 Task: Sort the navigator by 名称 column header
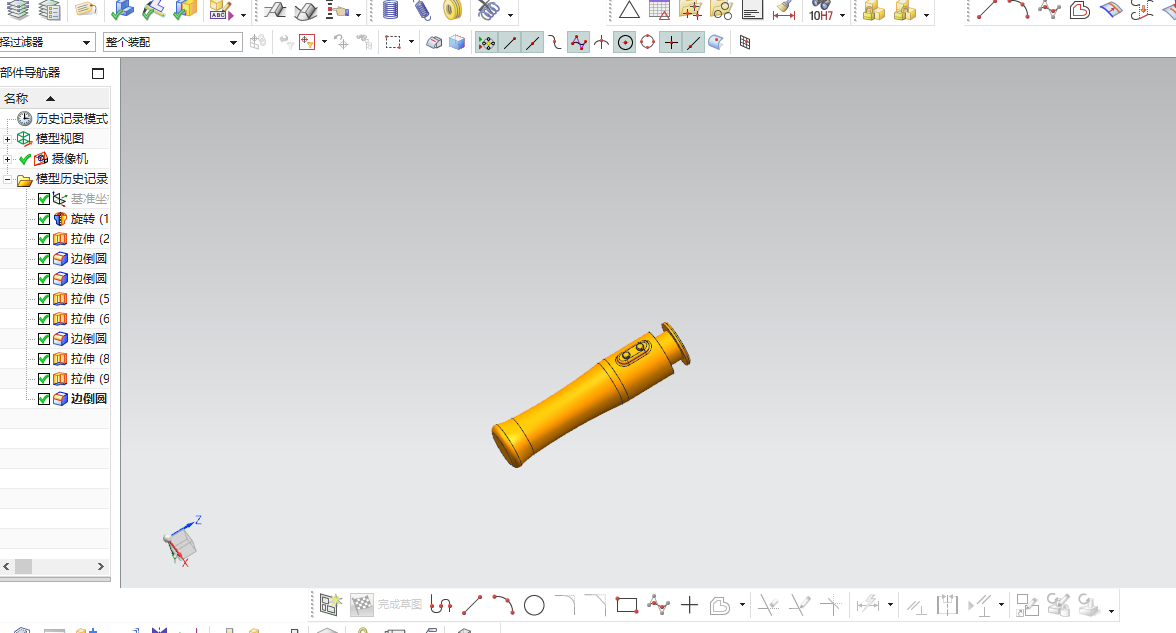(x=55, y=98)
